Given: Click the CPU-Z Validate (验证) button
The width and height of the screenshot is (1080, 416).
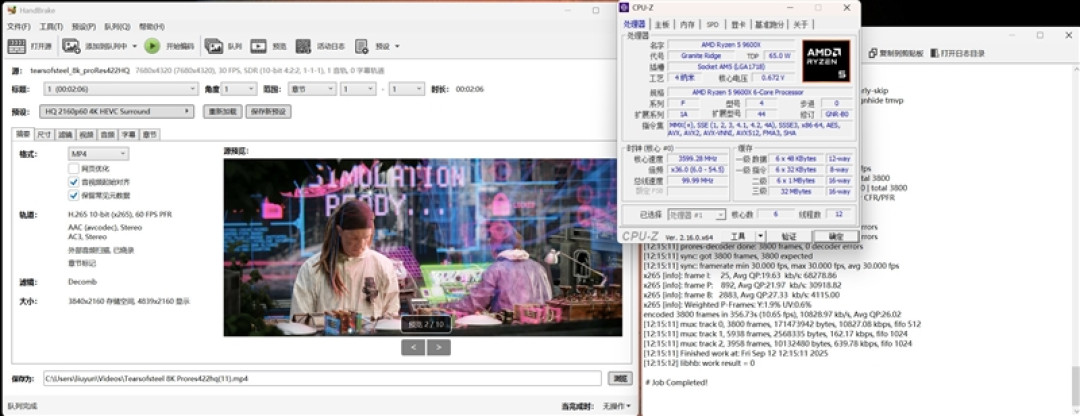Looking at the screenshot, I should (789, 236).
